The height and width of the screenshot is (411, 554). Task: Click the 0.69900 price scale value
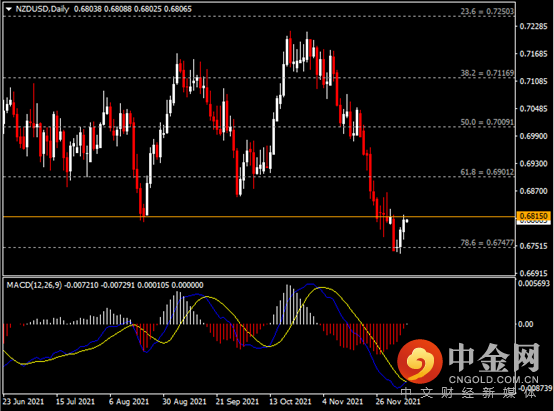534,136
